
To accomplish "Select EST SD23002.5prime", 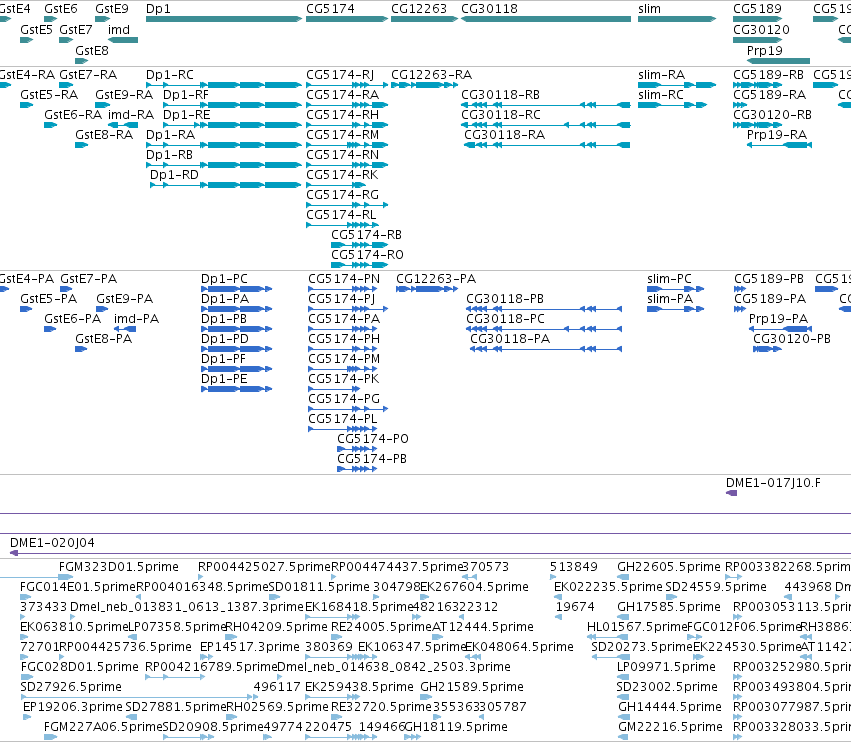I will tap(666, 686).
